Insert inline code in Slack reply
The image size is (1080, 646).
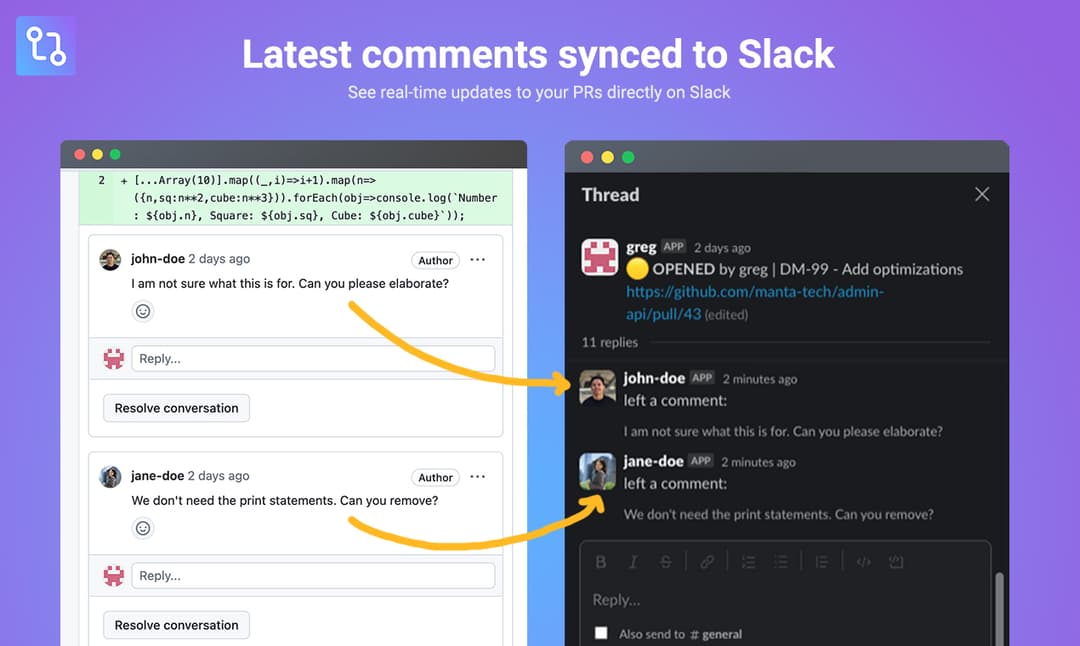point(863,562)
